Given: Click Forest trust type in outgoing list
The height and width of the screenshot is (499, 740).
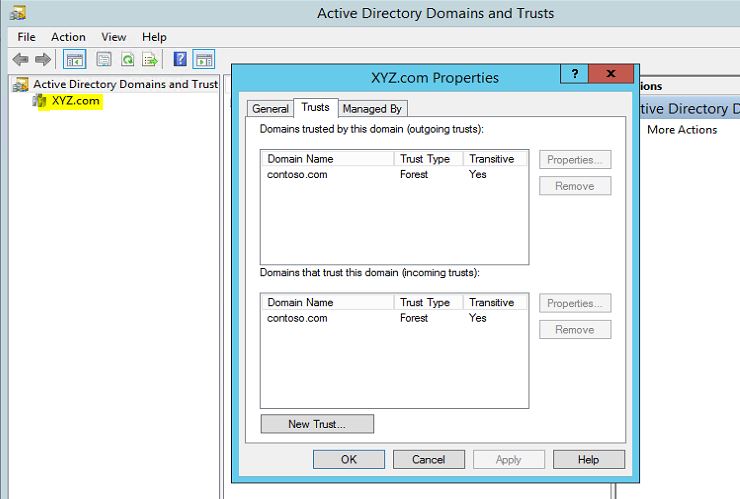Looking at the screenshot, I should 414,174.
